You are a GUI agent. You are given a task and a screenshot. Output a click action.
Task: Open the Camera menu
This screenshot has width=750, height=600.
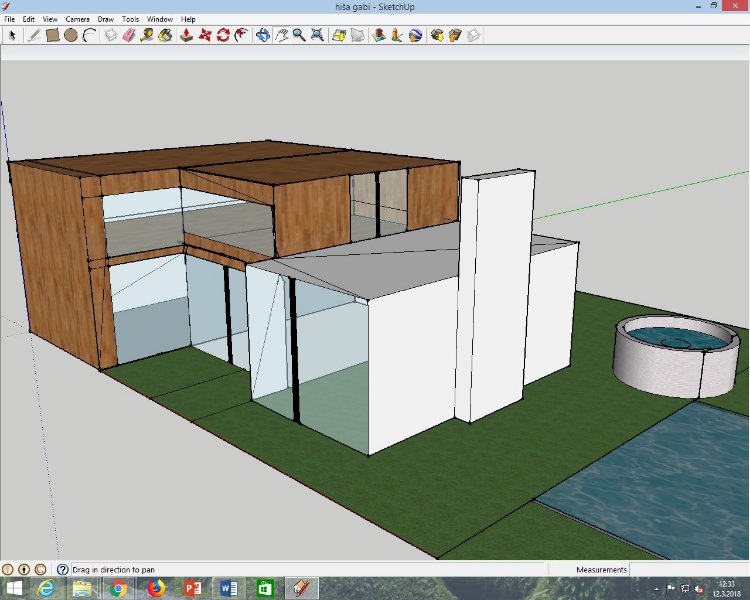tap(77, 19)
